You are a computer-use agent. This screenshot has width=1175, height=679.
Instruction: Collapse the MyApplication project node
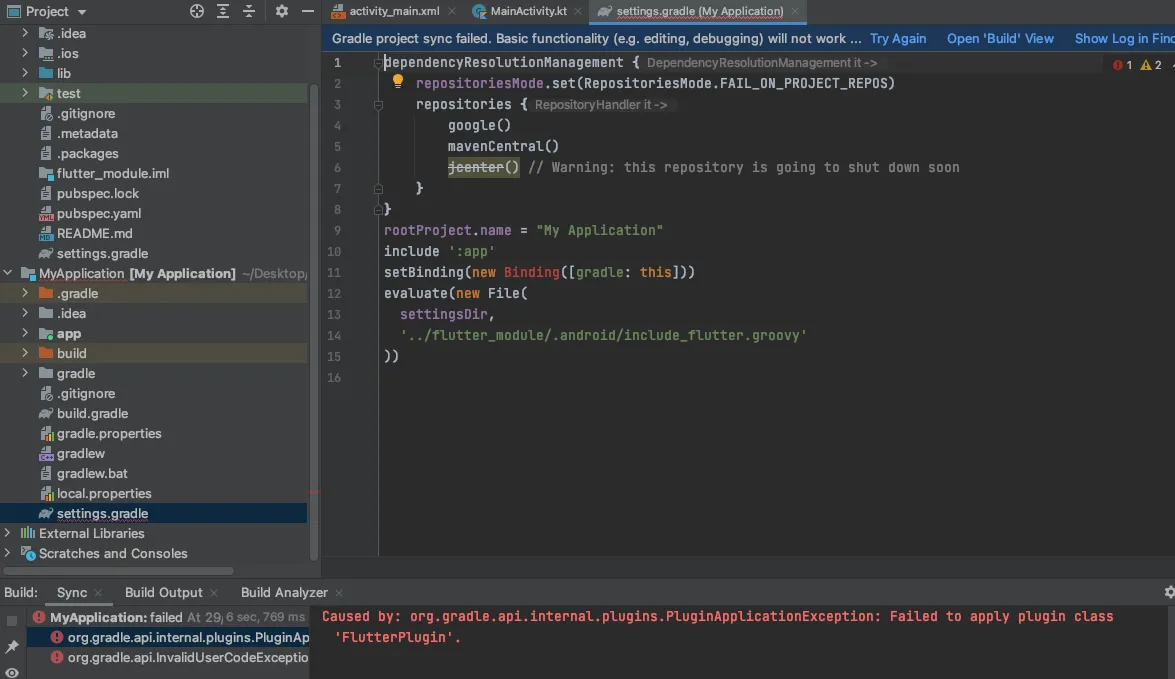click(x=9, y=274)
